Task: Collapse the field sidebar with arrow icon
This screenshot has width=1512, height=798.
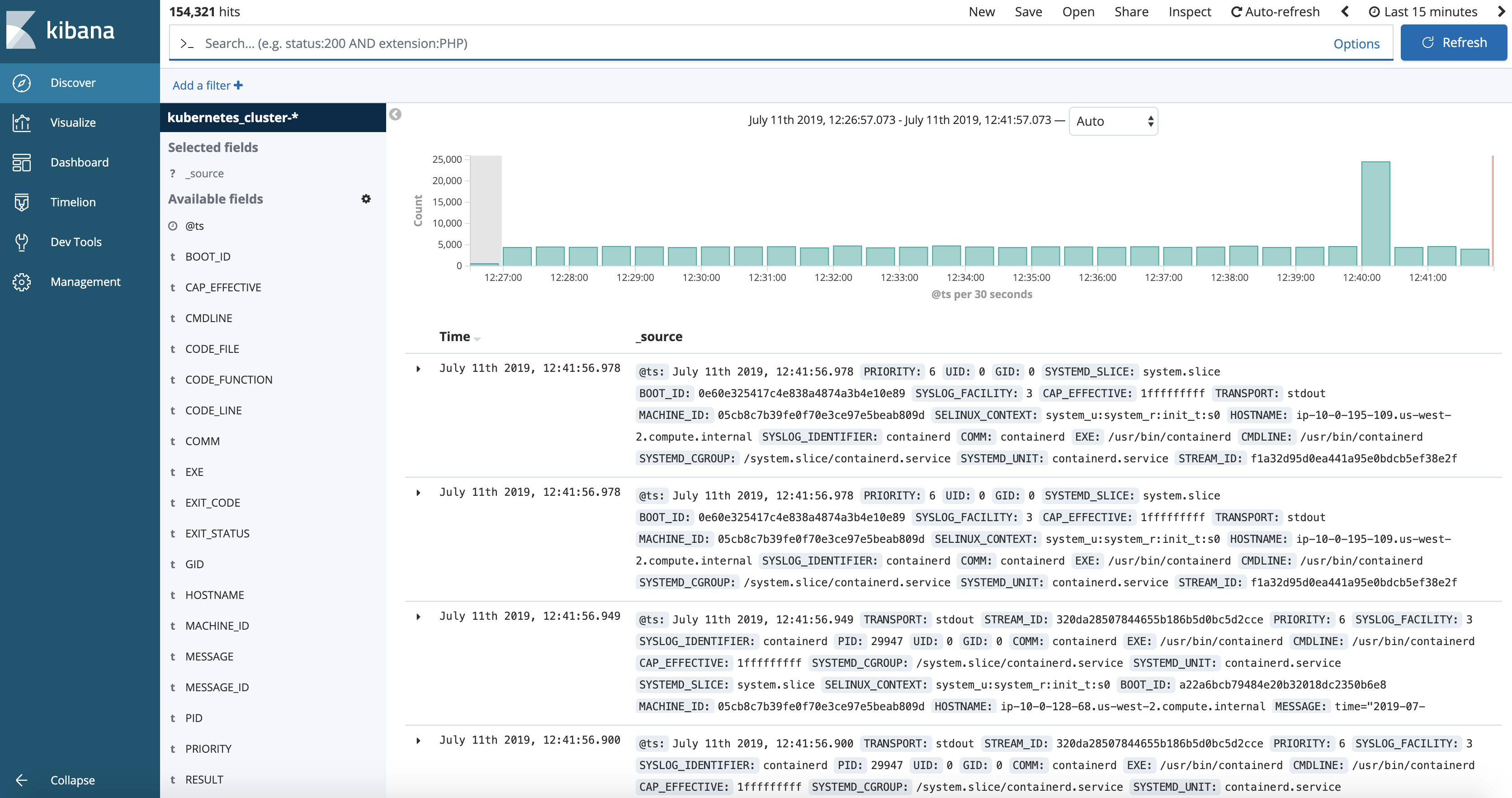Action: (396, 114)
